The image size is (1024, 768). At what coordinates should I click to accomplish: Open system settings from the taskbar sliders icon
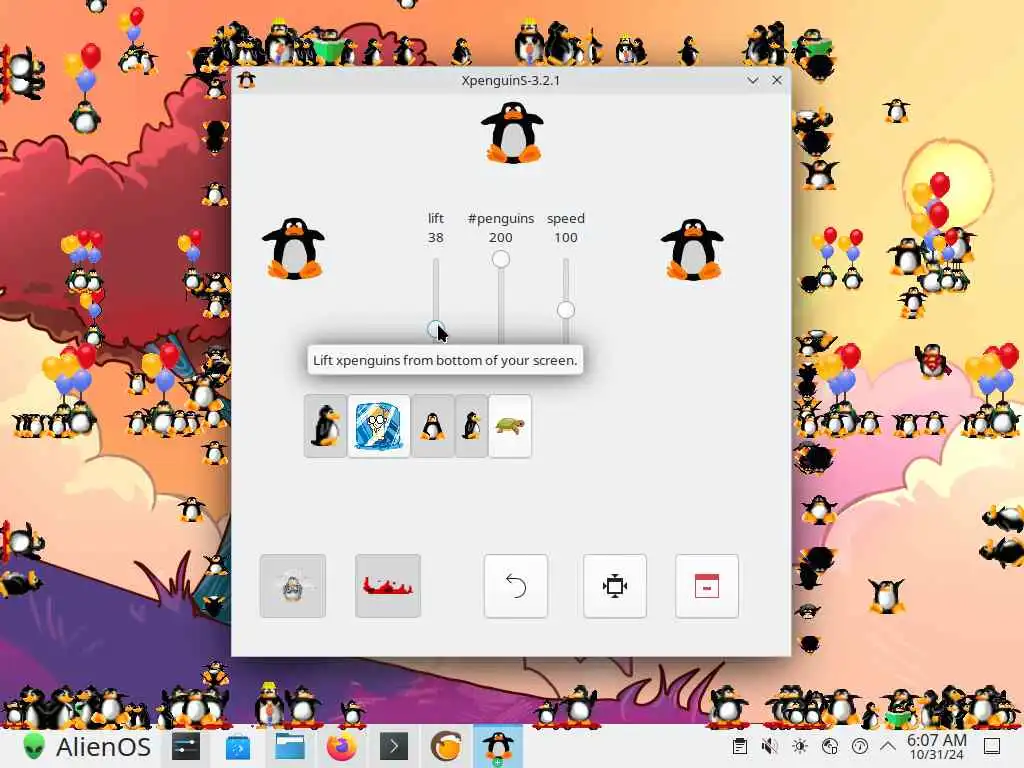185,746
